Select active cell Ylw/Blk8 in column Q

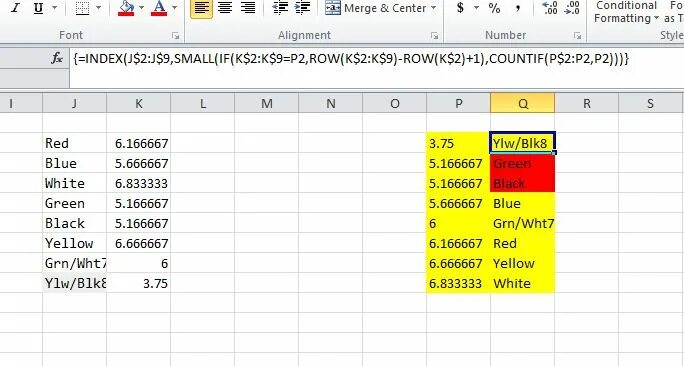tap(523, 143)
